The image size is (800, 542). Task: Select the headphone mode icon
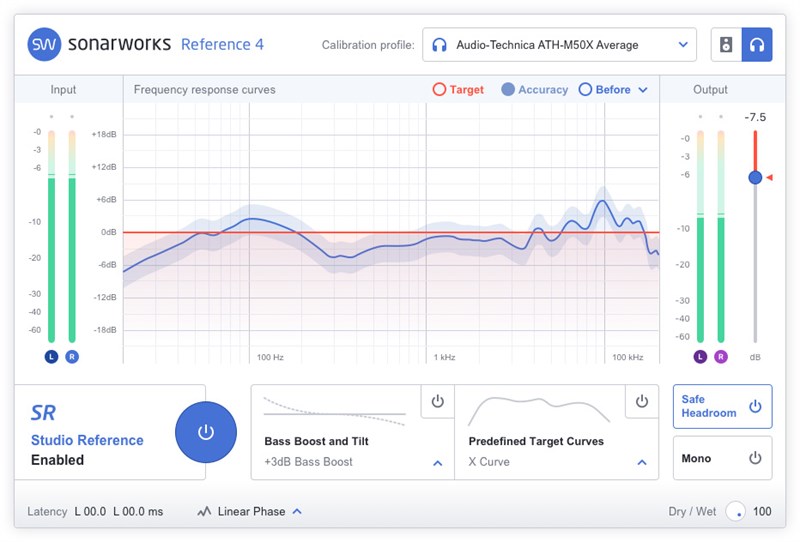point(757,45)
